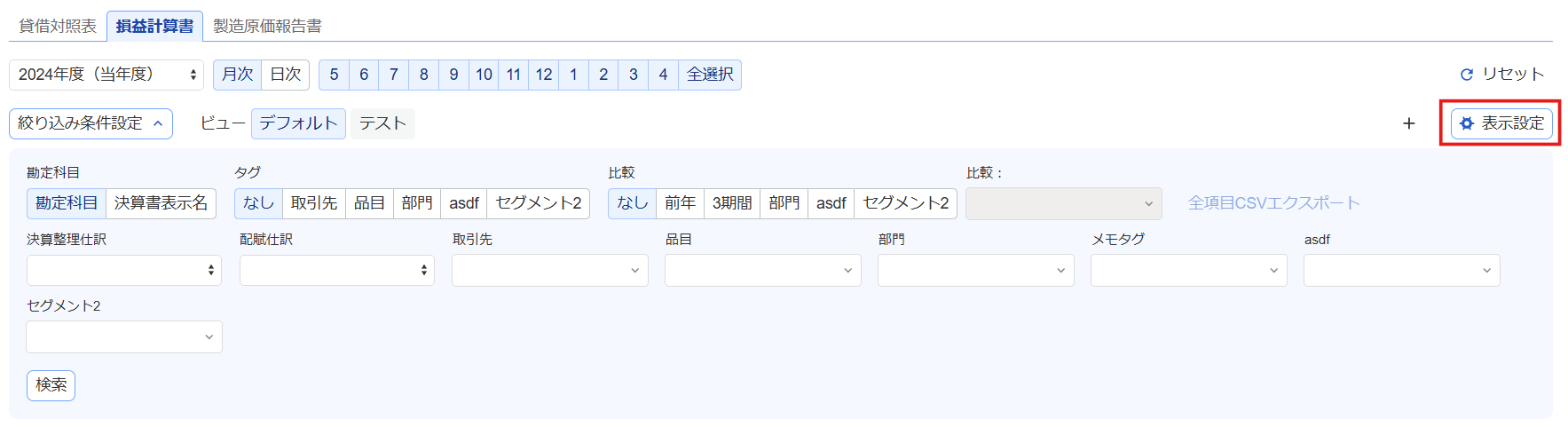Select month 7

tap(394, 75)
